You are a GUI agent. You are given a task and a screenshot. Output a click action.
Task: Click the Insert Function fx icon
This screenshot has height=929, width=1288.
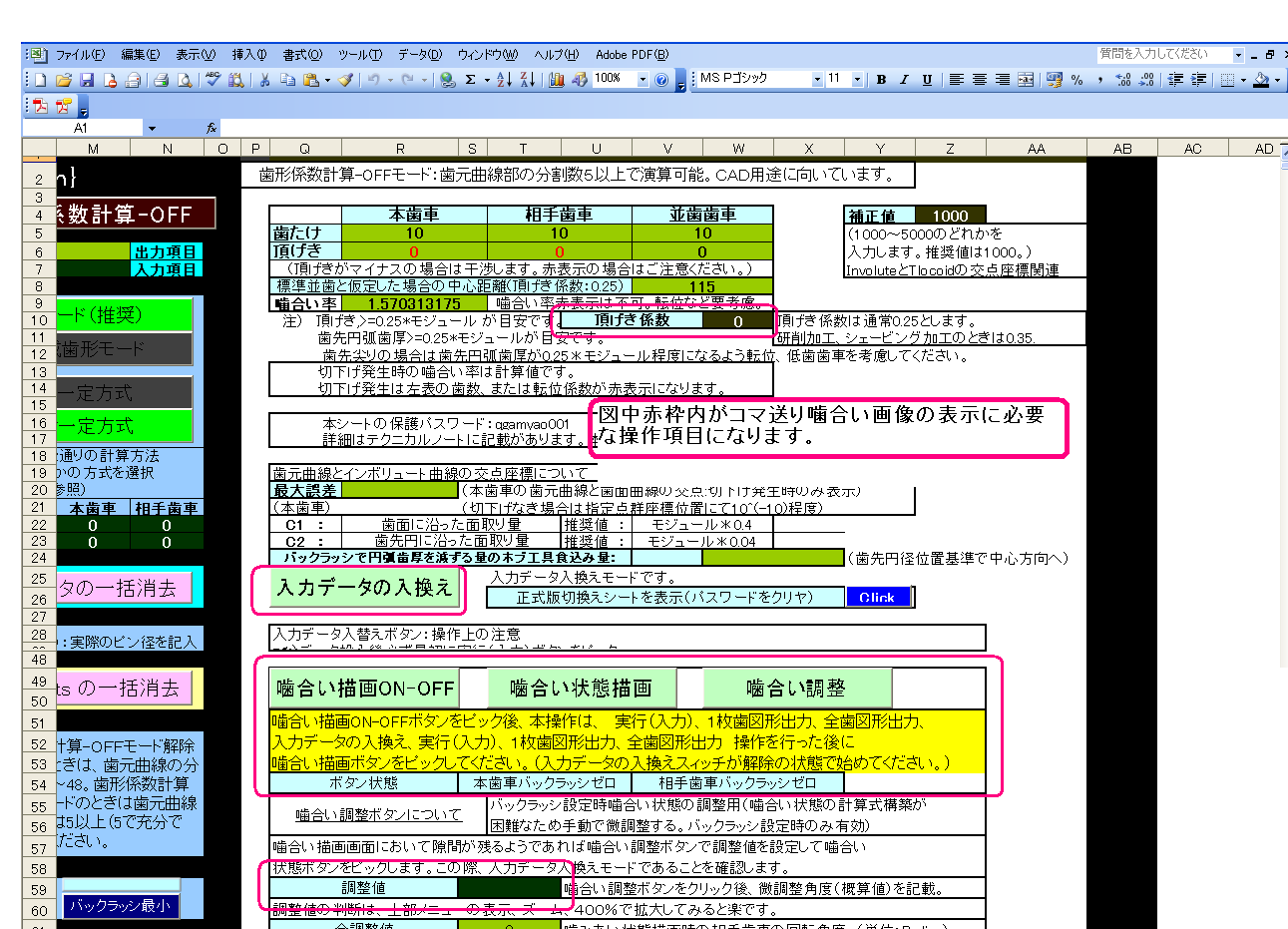212,128
